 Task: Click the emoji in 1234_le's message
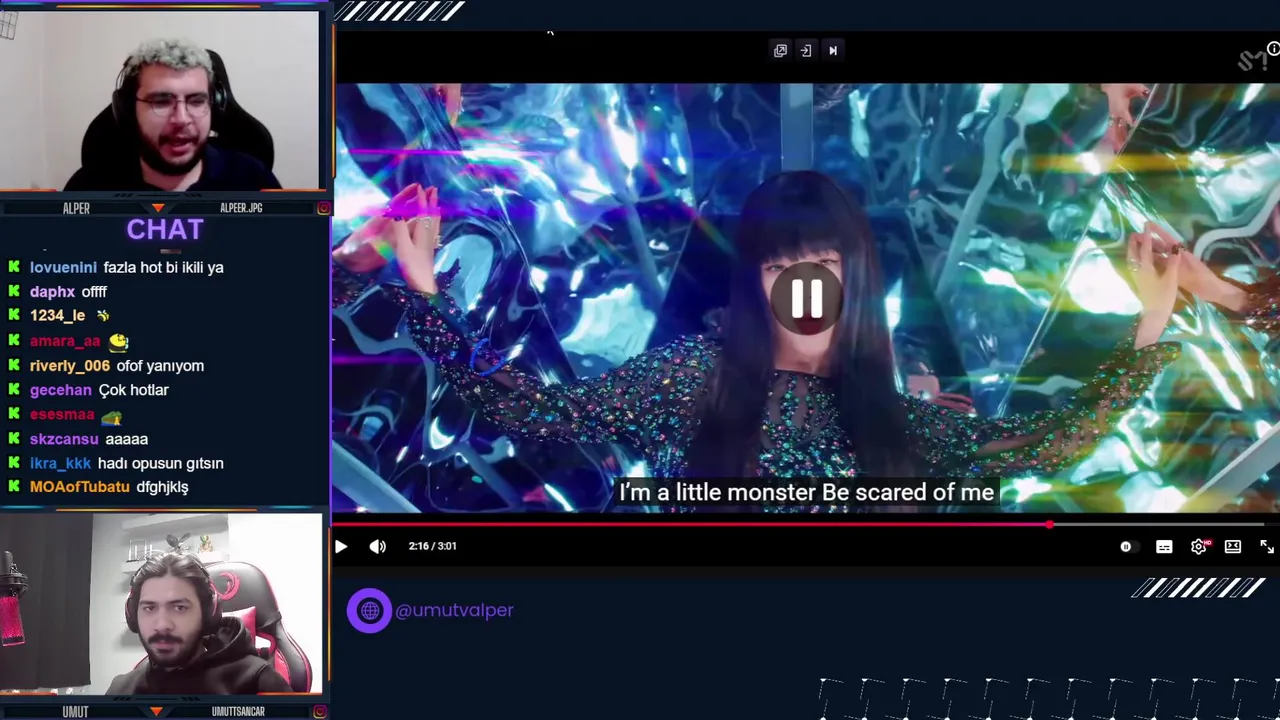[102, 316]
